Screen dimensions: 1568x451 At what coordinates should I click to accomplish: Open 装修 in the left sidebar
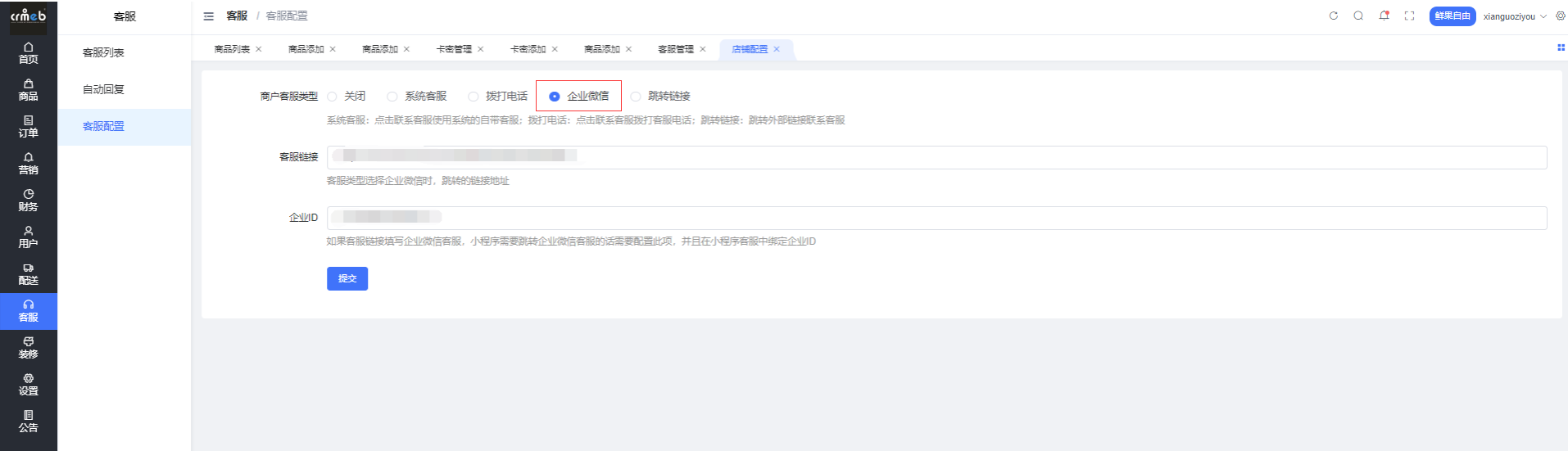29,347
